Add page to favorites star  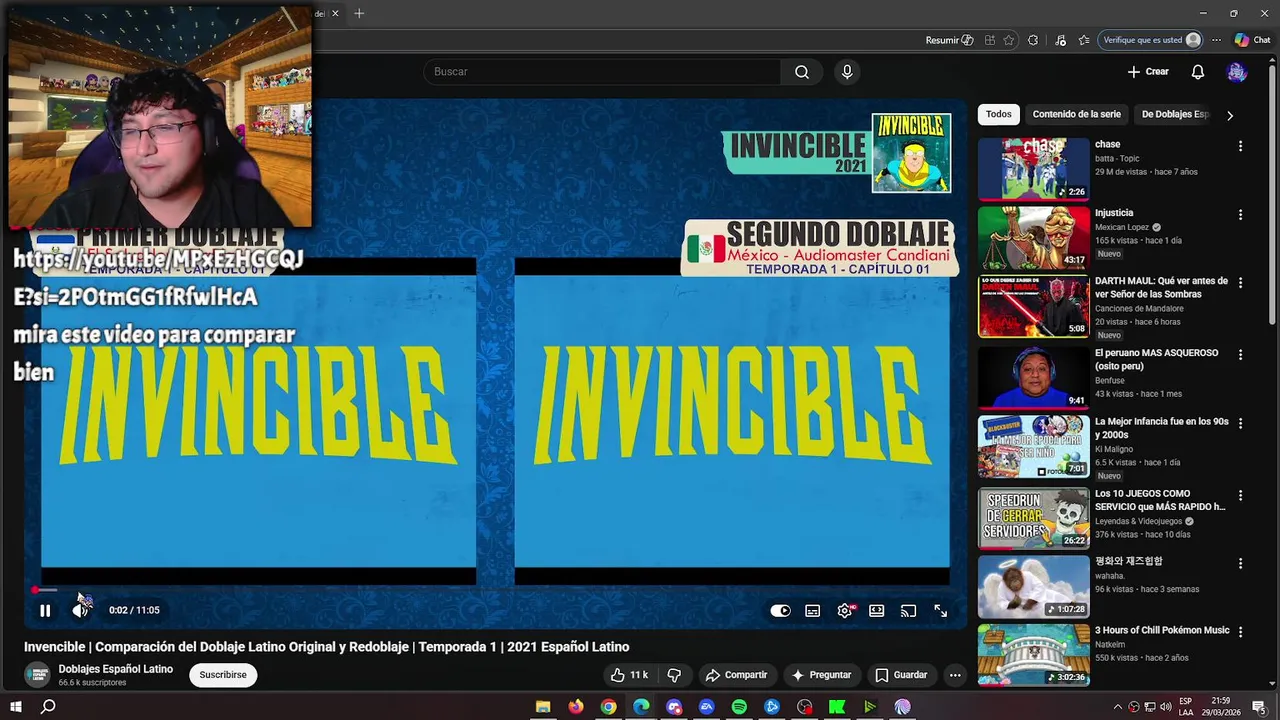click(x=1008, y=40)
